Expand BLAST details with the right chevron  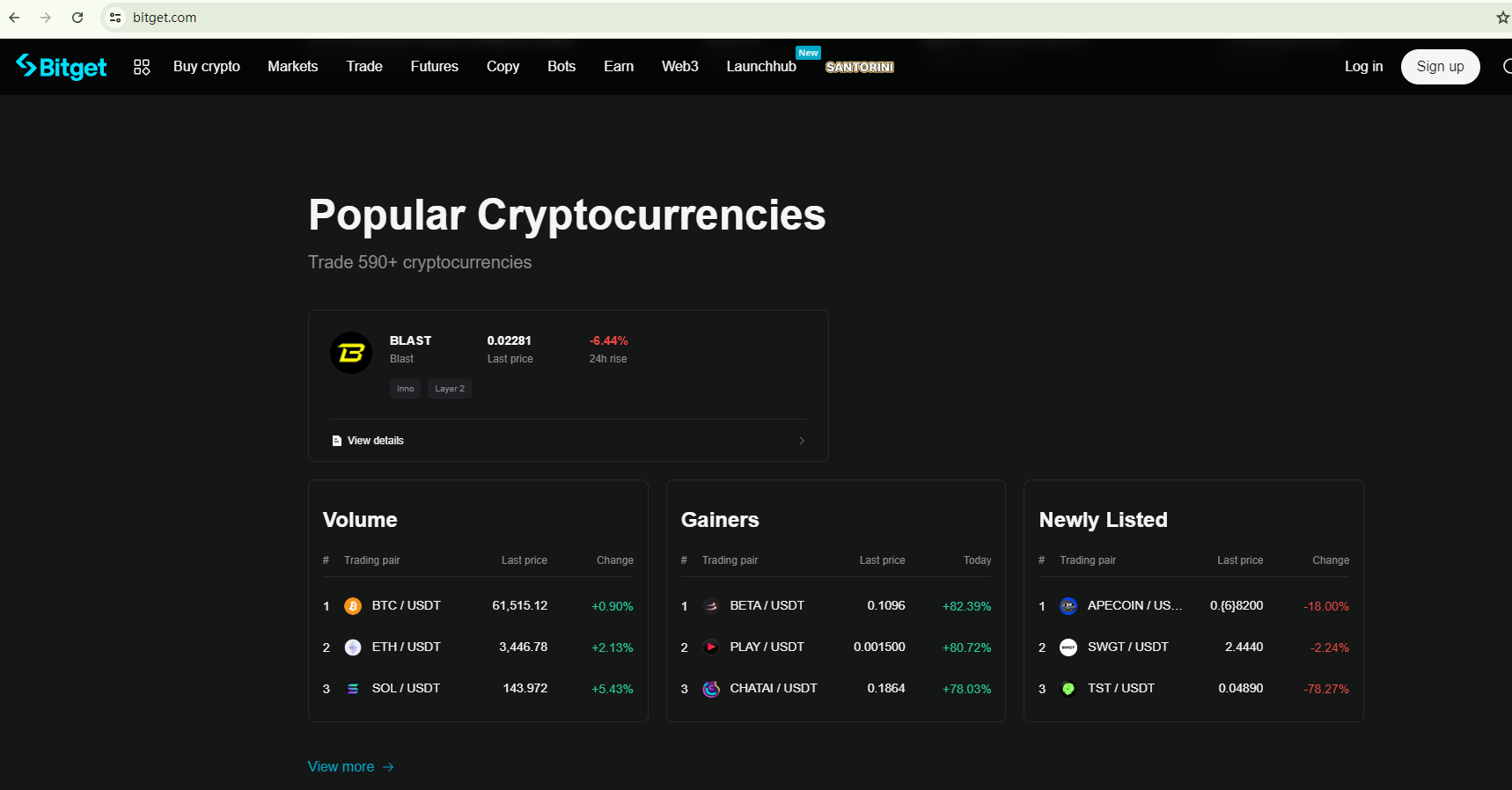802,441
